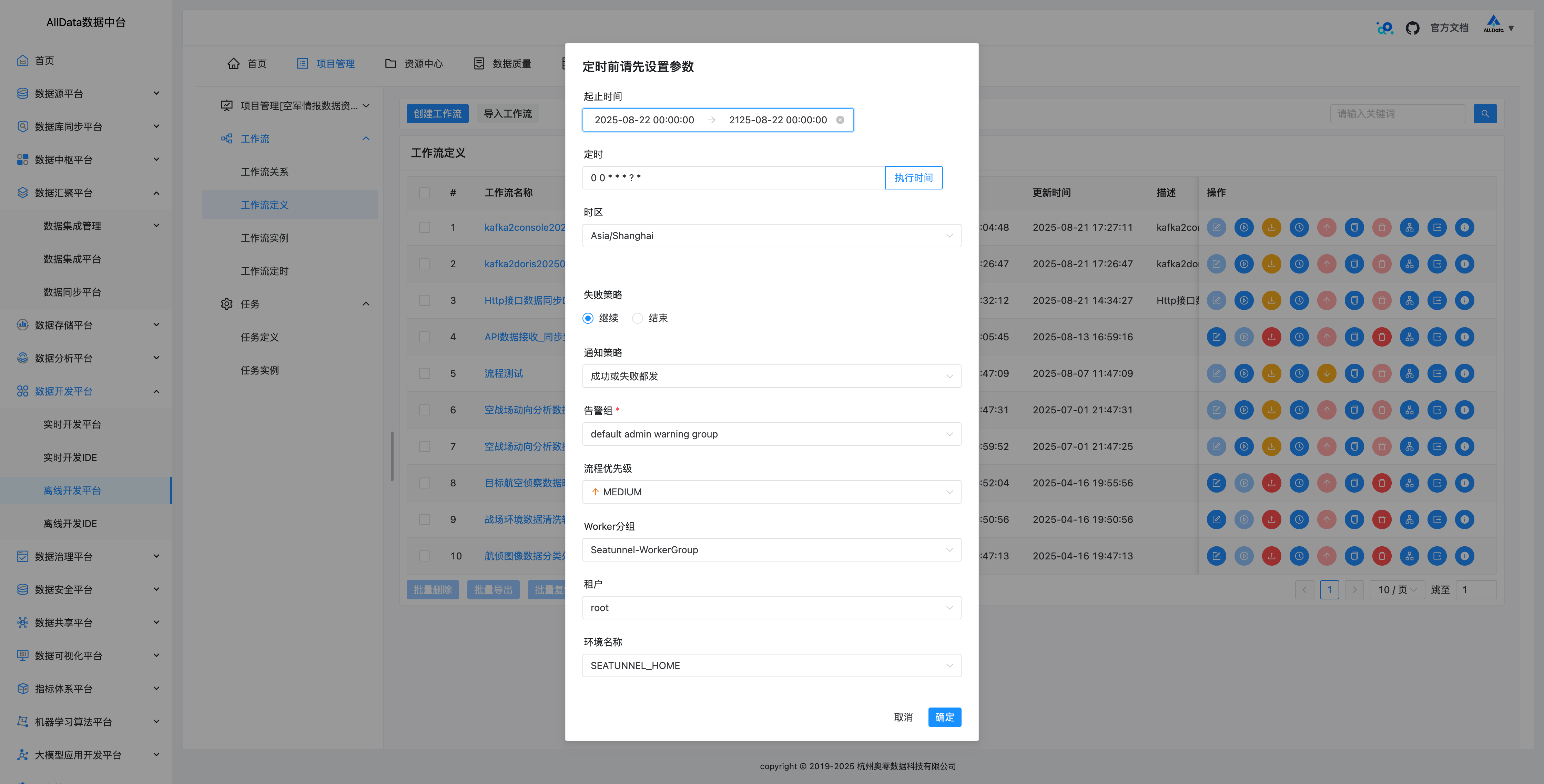Check the checkbox for row 3
The width and height of the screenshot is (1544, 784).
pos(424,300)
